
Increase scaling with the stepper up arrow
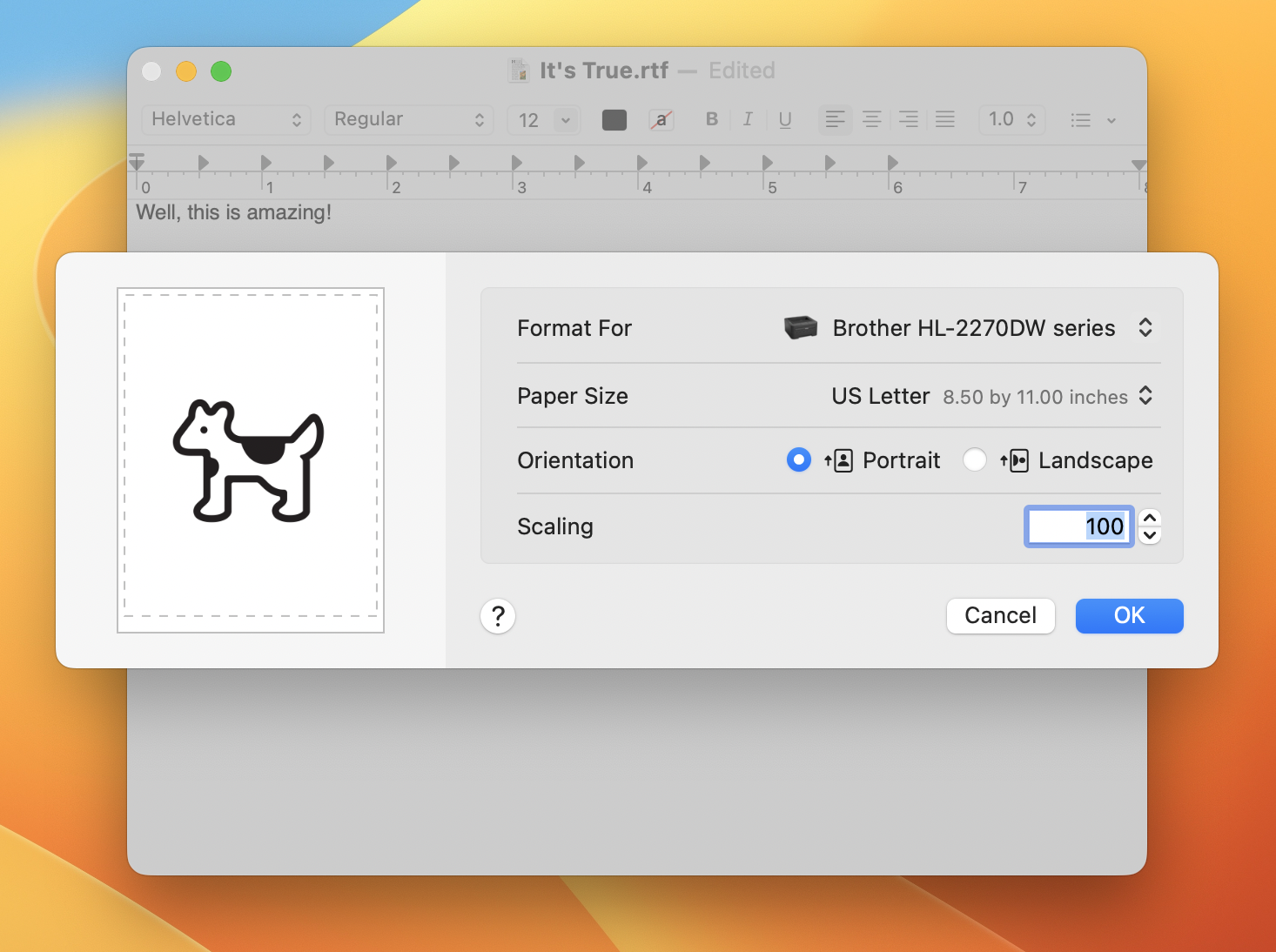coord(1149,518)
